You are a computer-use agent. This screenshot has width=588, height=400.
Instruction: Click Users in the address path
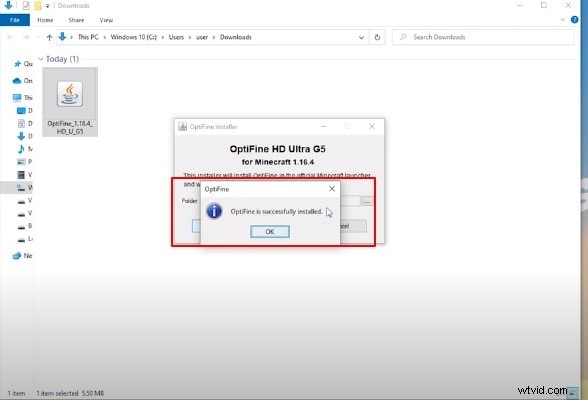[x=176, y=37]
